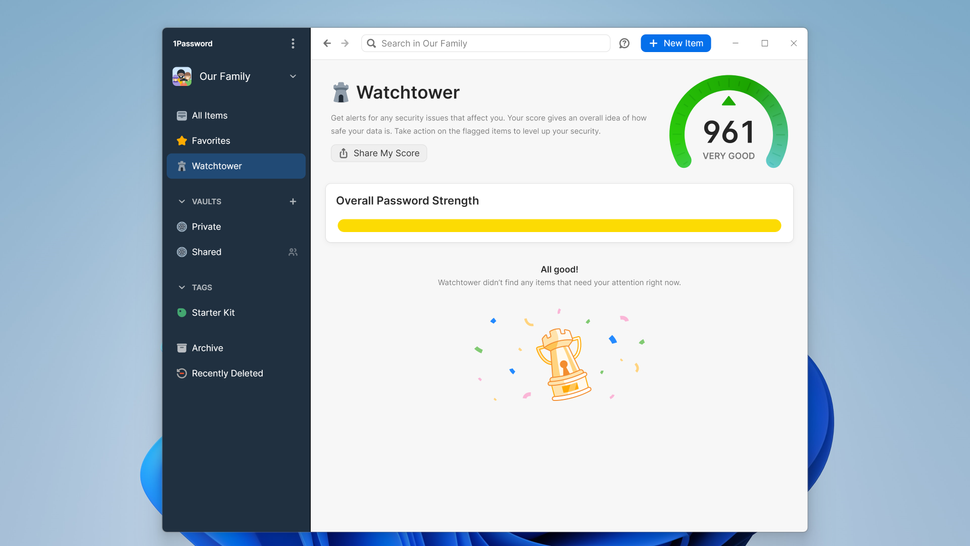
Task: Open the Private vault
Action: point(236,227)
